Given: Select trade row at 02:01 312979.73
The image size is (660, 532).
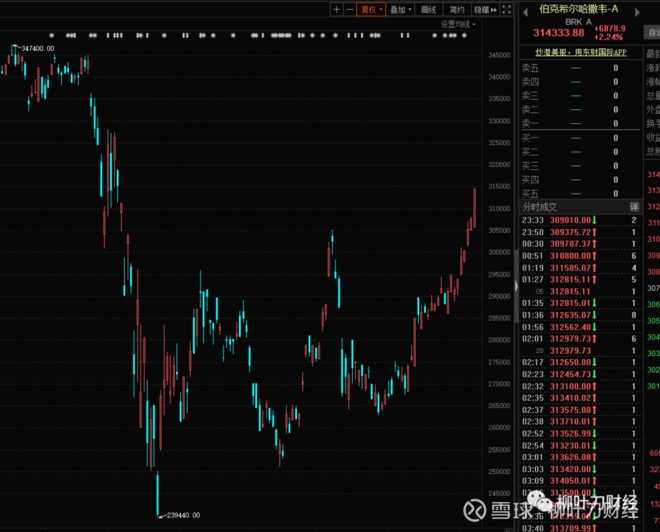Looking at the screenshot, I should pyautogui.click(x=580, y=339).
